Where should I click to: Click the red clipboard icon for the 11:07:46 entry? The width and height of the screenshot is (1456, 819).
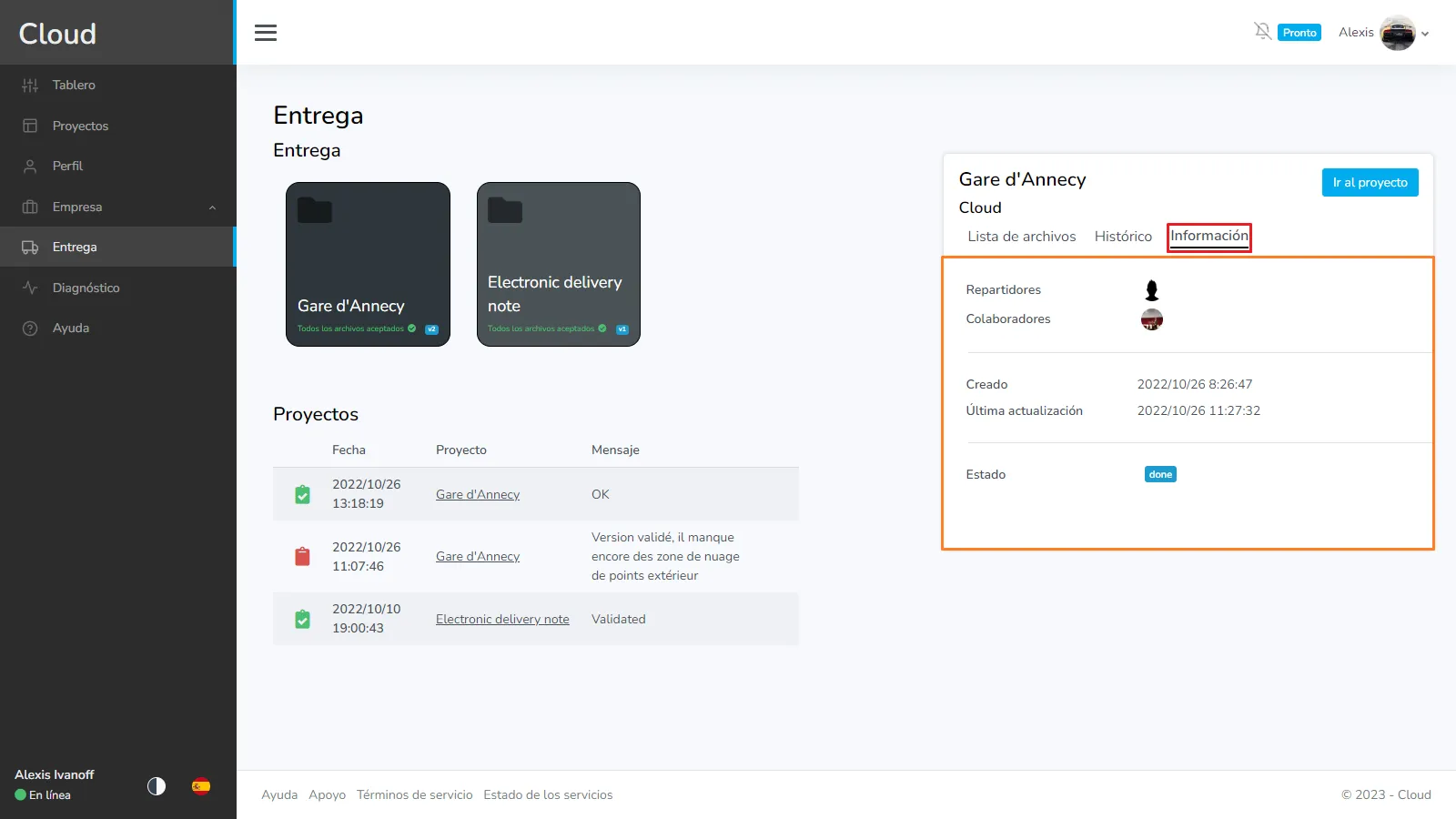click(x=303, y=556)
